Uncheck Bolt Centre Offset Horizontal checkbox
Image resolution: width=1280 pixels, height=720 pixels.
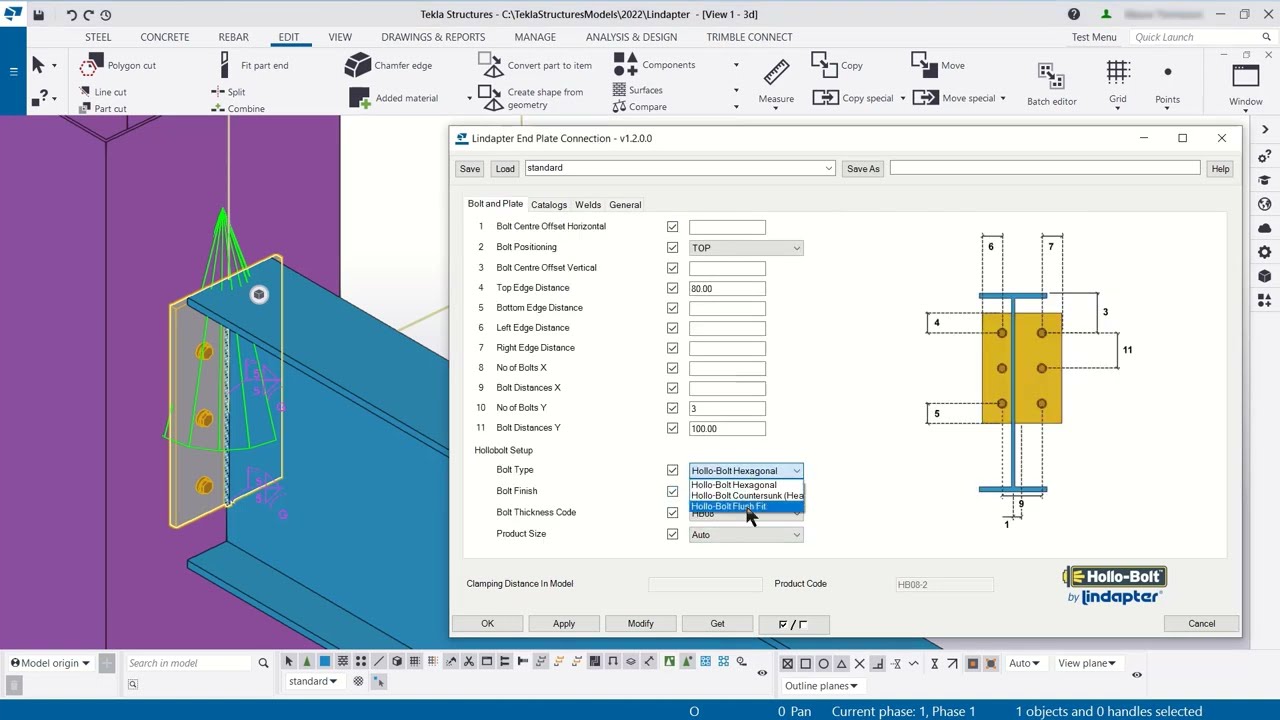[x=672, y=227]
